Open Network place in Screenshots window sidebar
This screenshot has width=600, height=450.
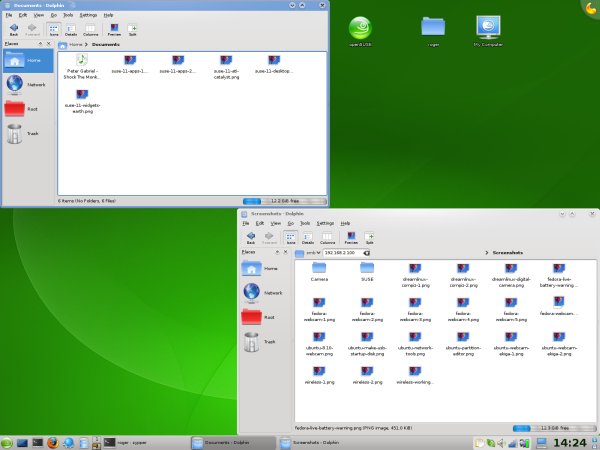[257, 291]
